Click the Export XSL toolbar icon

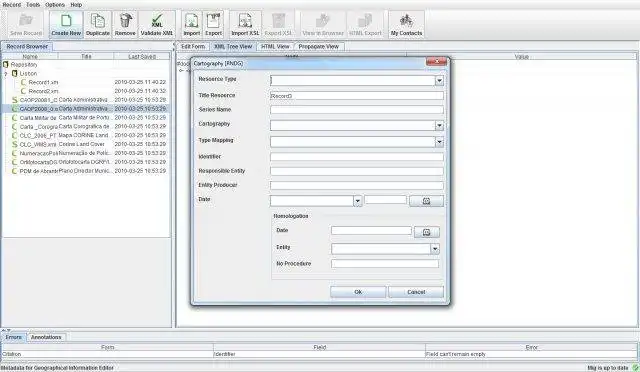(x=278, y=25)
